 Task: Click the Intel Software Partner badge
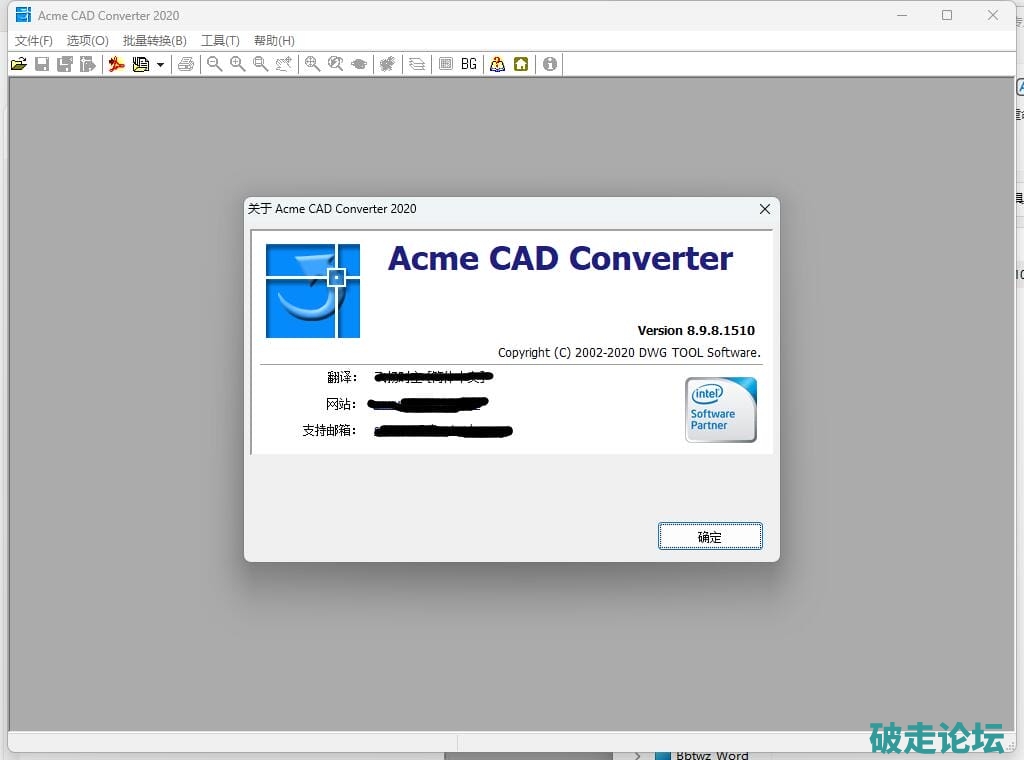(x=720, y=409)
